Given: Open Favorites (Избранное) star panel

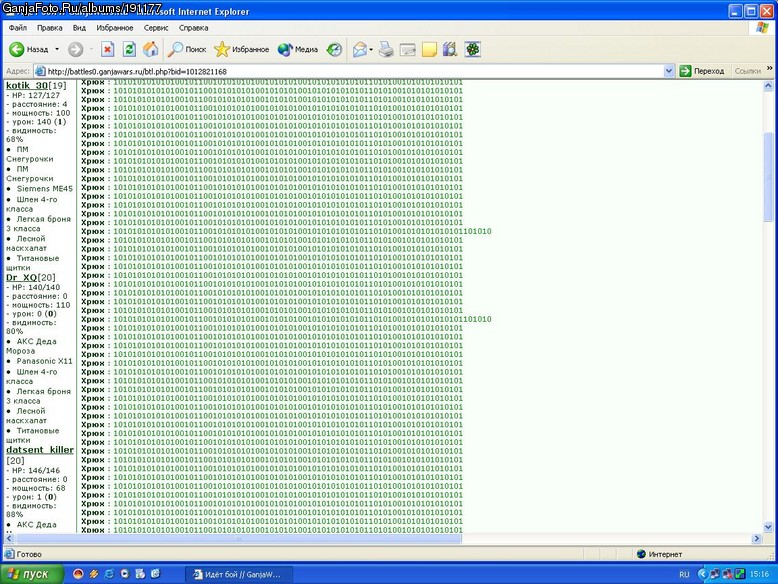Looking at the screenshot, I should [242, 49].
